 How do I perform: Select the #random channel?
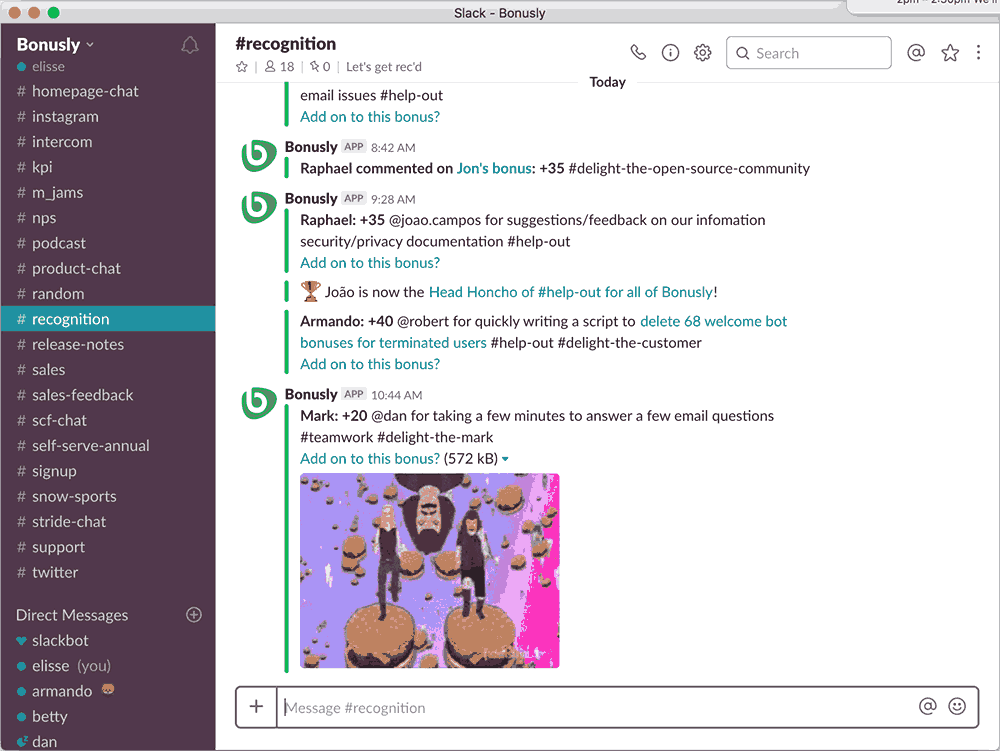pos(108,294)
